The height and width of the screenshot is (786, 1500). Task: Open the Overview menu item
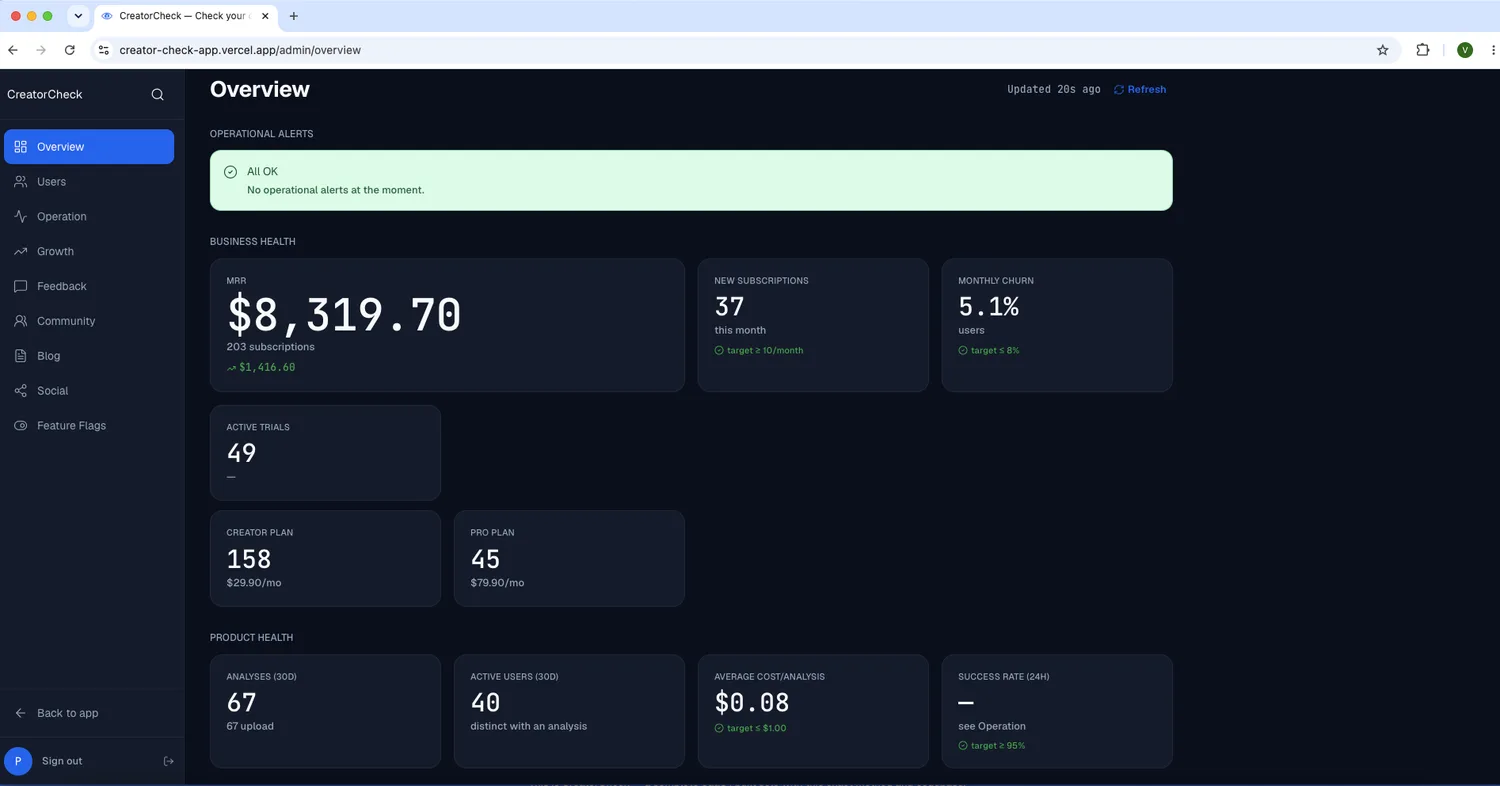tap(89, 147)
